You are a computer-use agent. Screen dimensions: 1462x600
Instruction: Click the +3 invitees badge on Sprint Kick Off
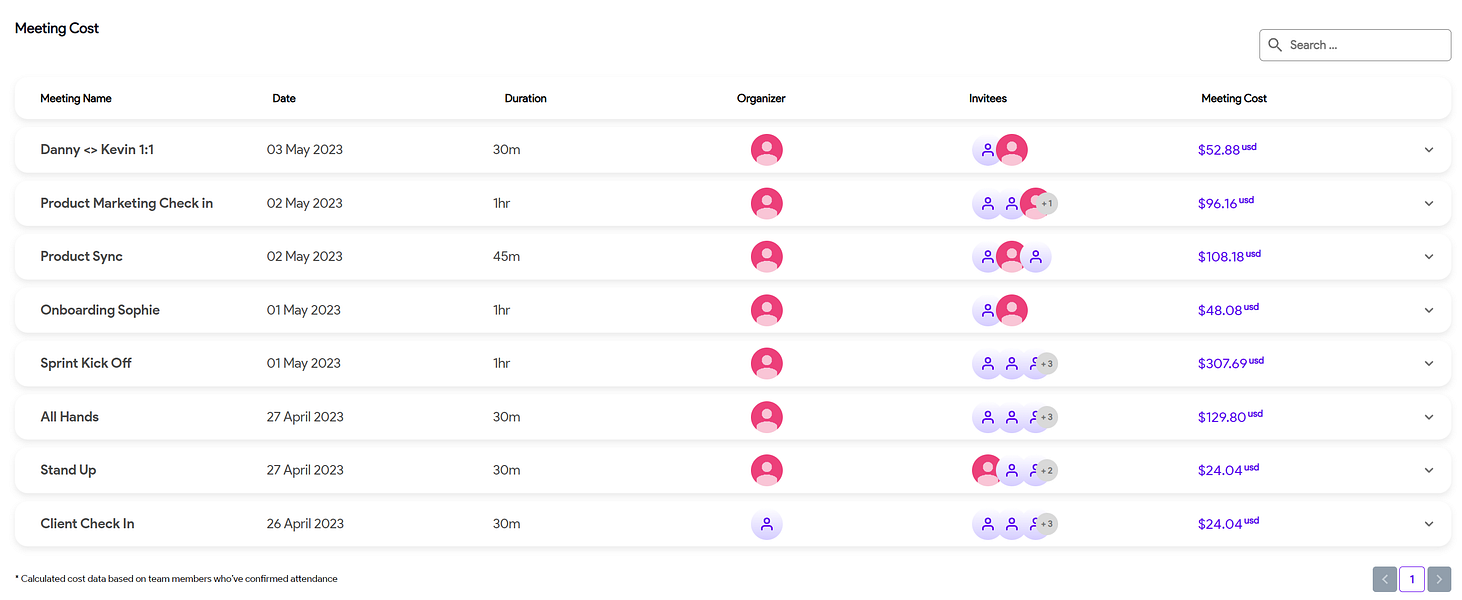tap(1046, 364)
